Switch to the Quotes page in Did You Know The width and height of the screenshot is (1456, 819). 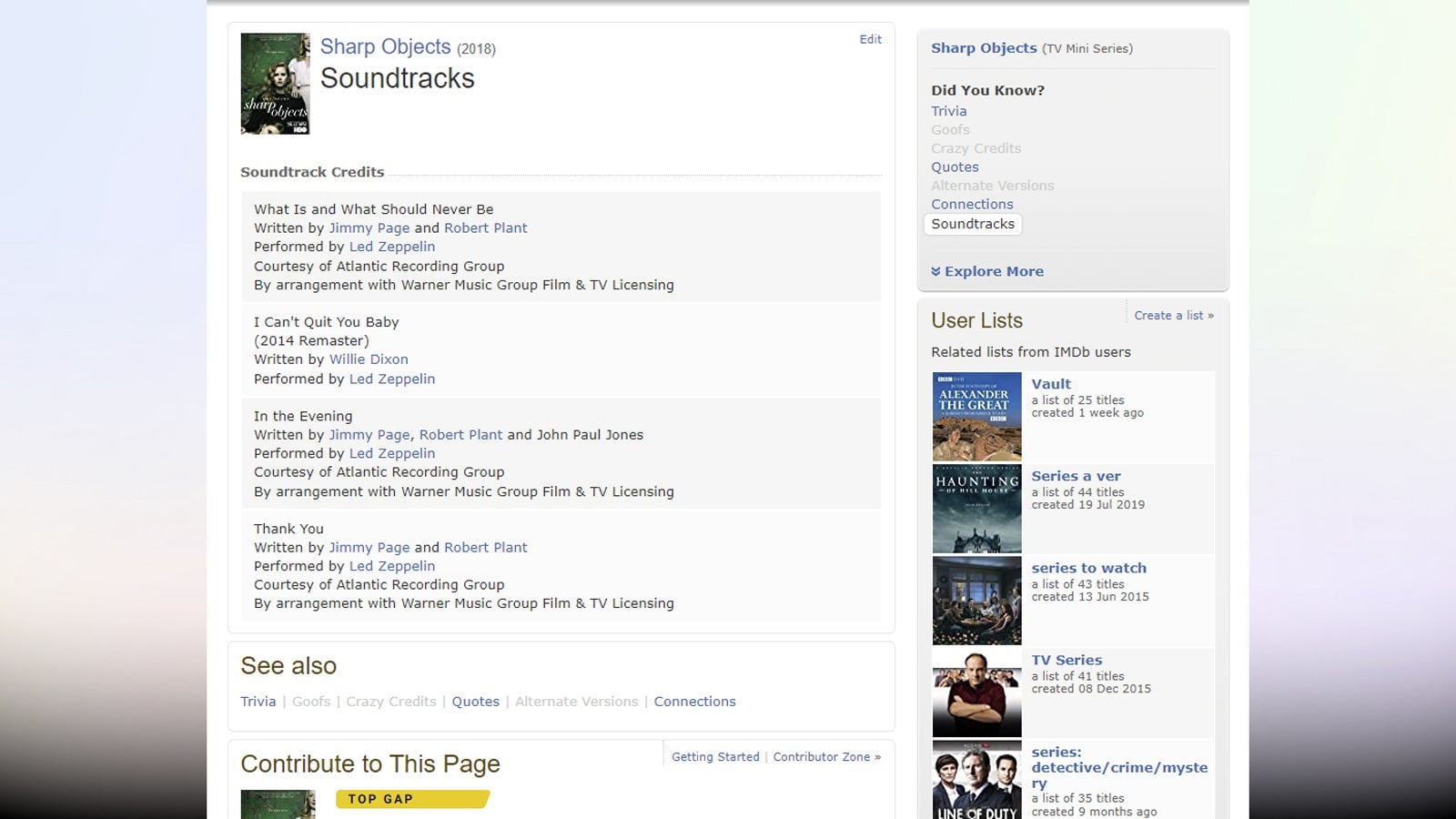coord(955,167)
